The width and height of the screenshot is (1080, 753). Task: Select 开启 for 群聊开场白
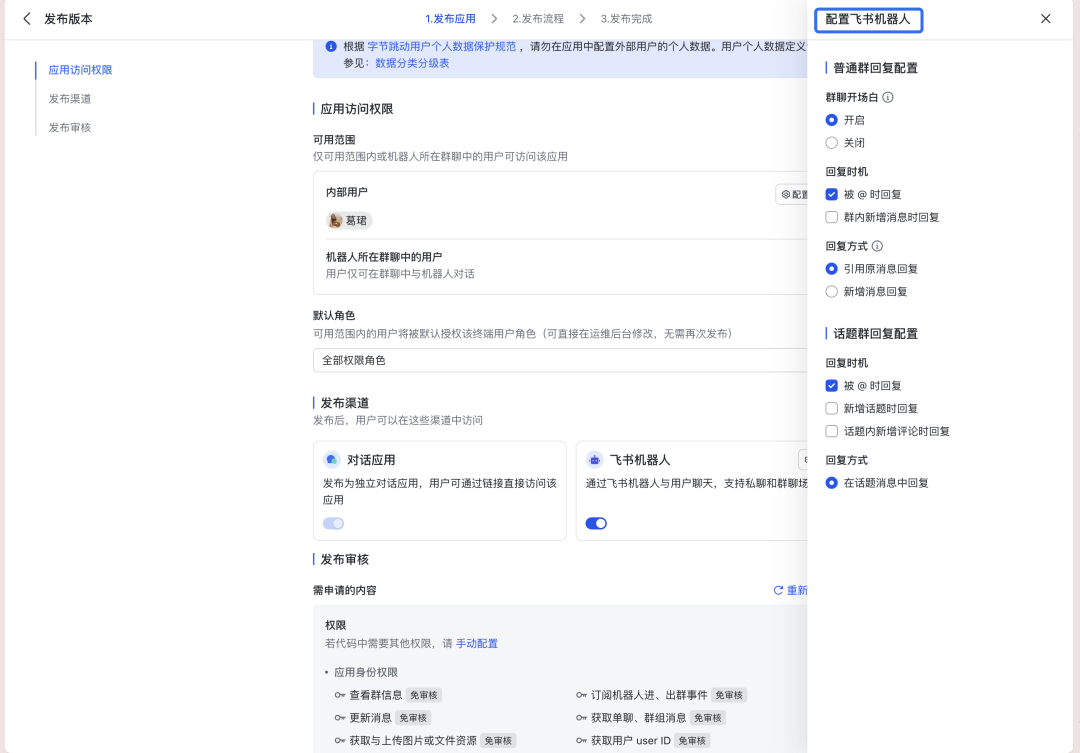pos(831,120)
